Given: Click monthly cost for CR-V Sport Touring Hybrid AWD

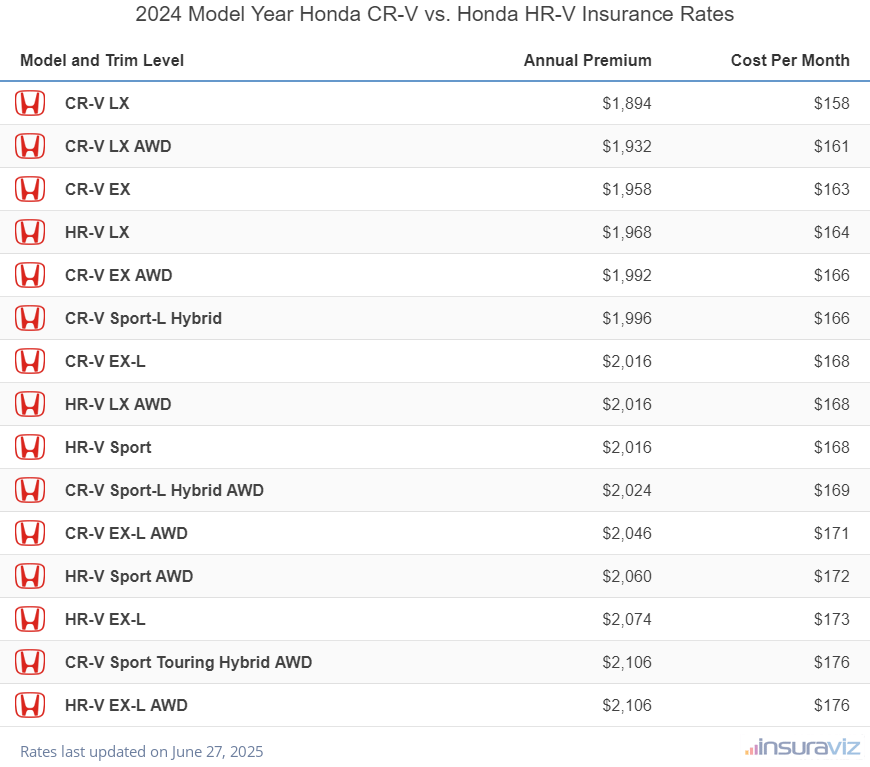Looking at the screenshot, I should tap(832, 663).
